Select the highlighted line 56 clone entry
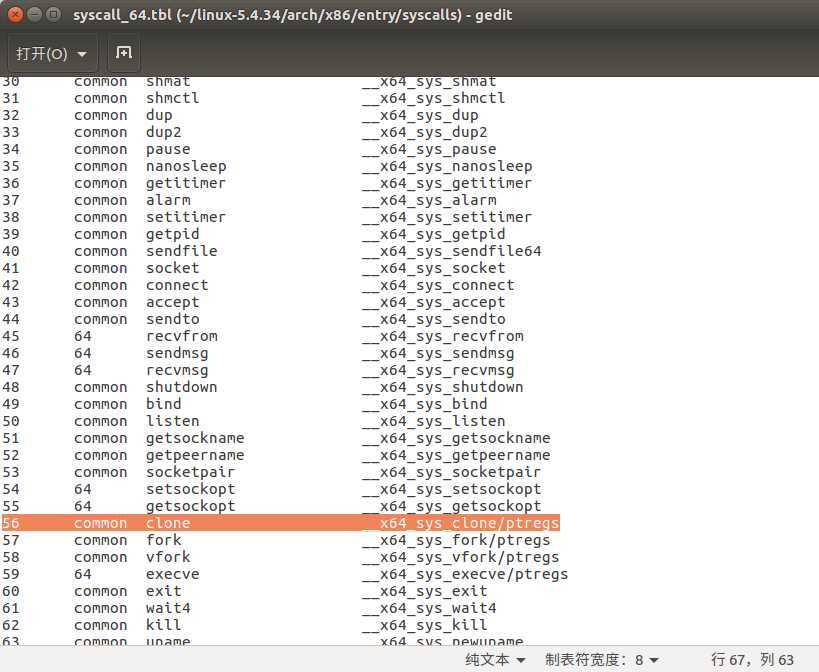The width and height of the screenshot is (819, 672). 280,523
